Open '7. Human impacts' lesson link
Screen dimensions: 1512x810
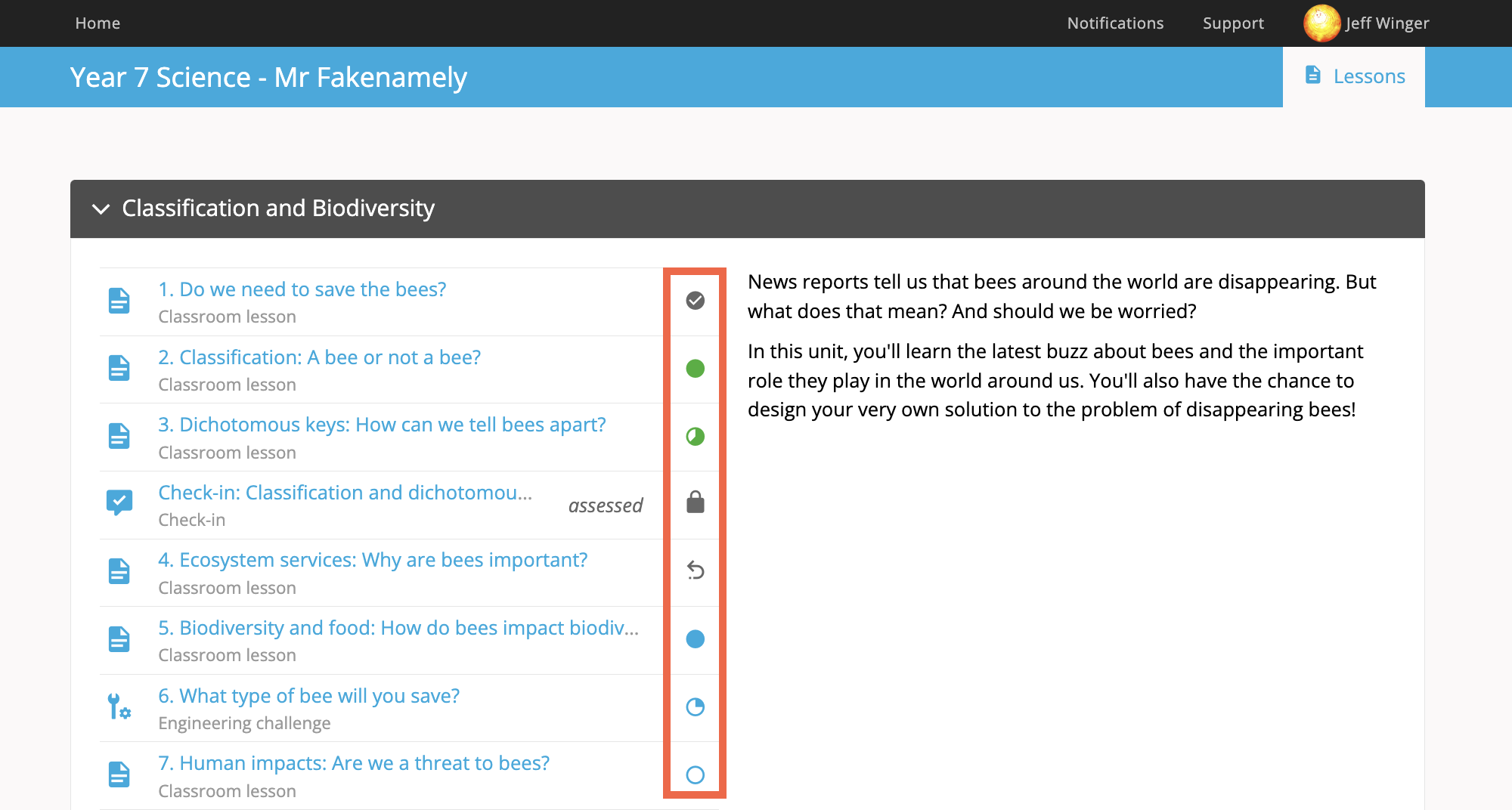[x=354, y=763]
